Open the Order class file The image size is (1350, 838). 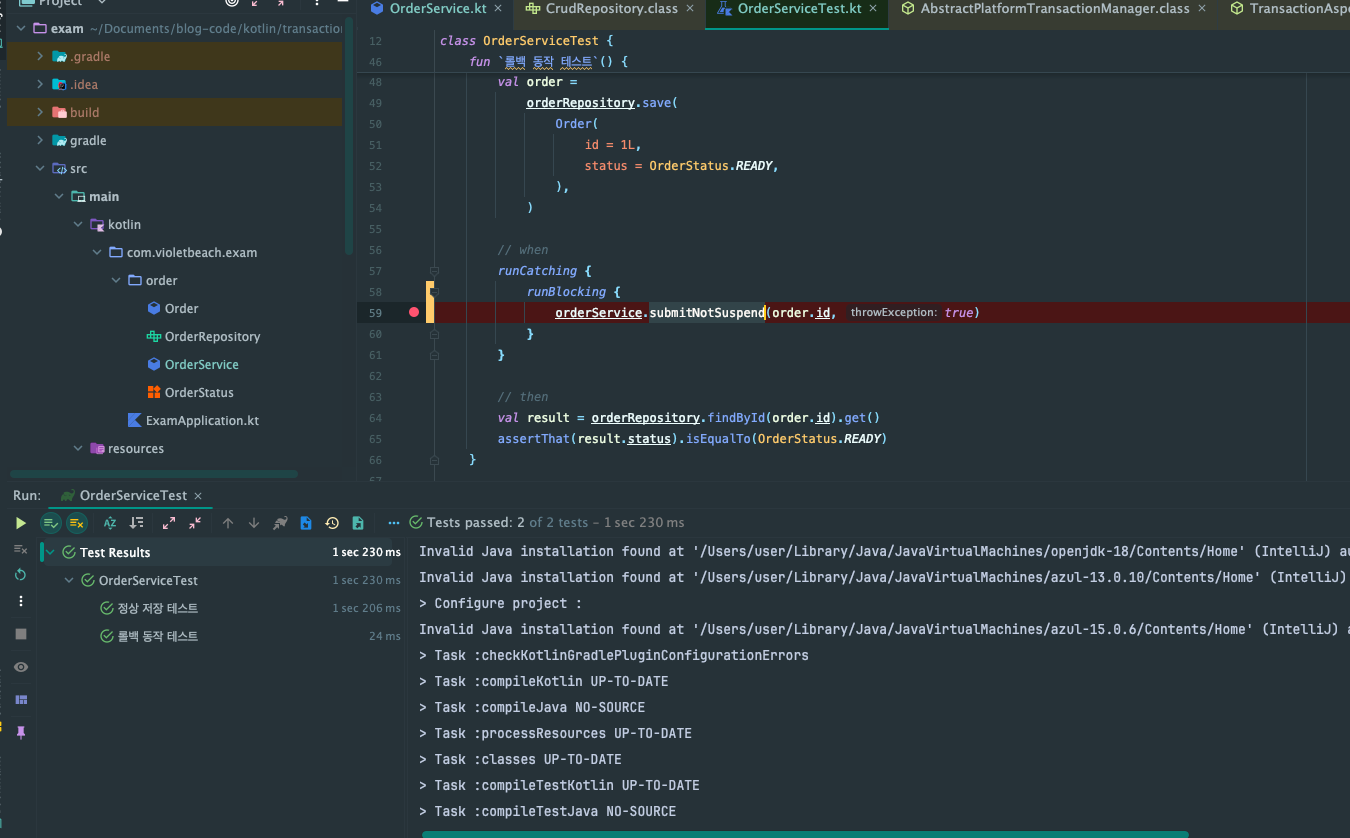tap(172, 308)
